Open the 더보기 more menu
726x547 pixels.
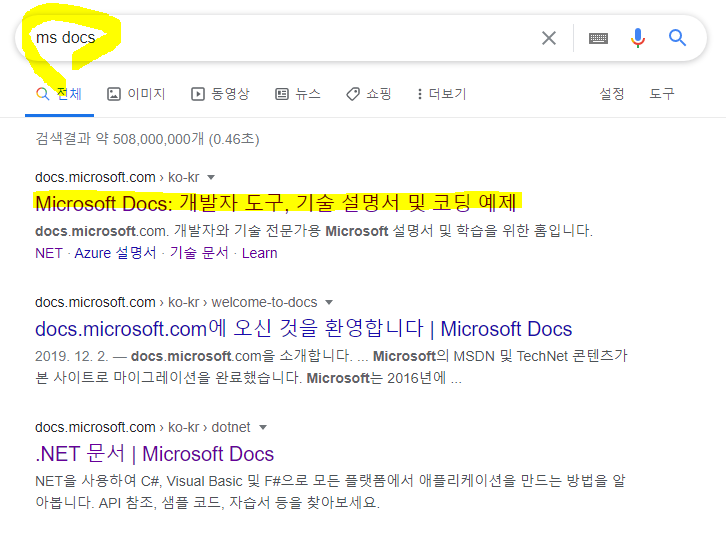(x=441, y=94)
